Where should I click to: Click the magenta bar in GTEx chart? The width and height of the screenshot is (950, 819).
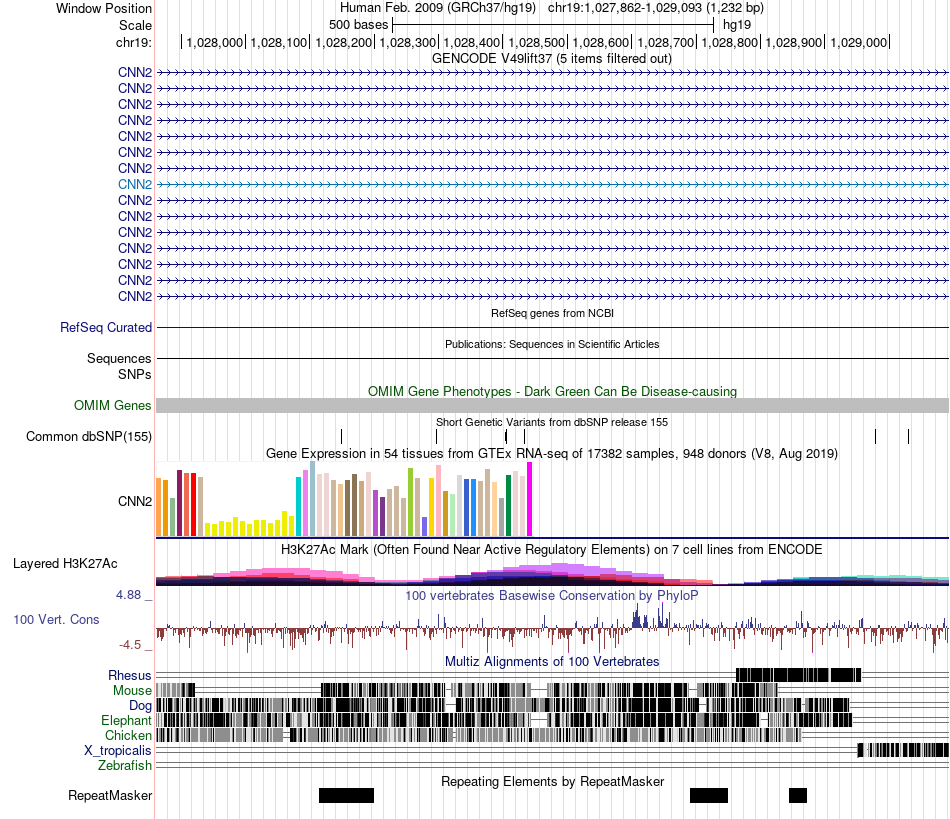pyautogui.click(x=530, y=499)
